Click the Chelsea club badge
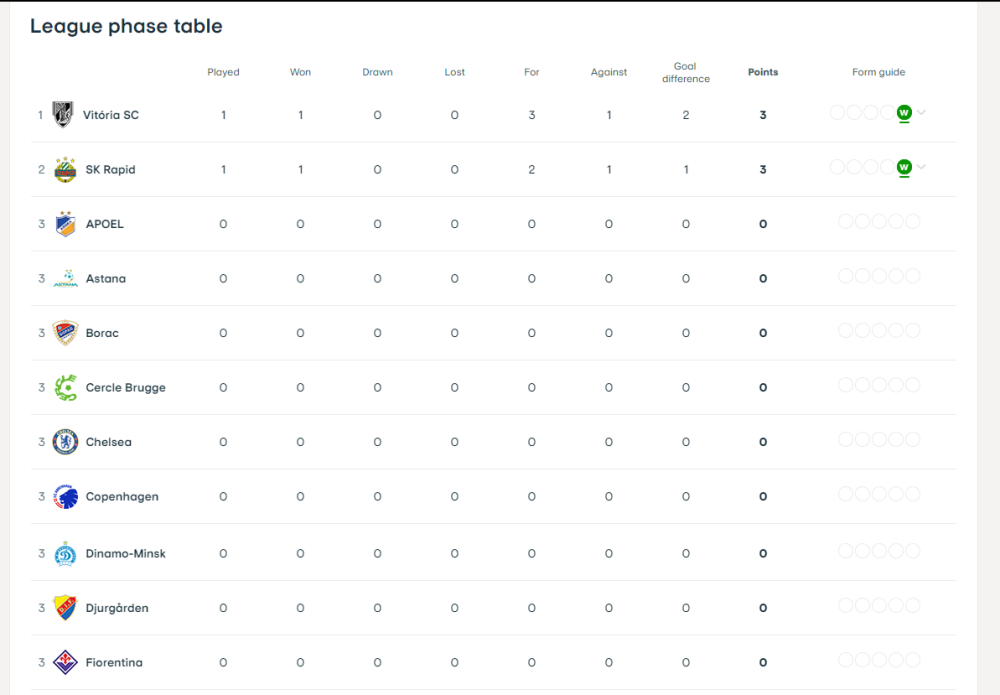 pos(65,442)
